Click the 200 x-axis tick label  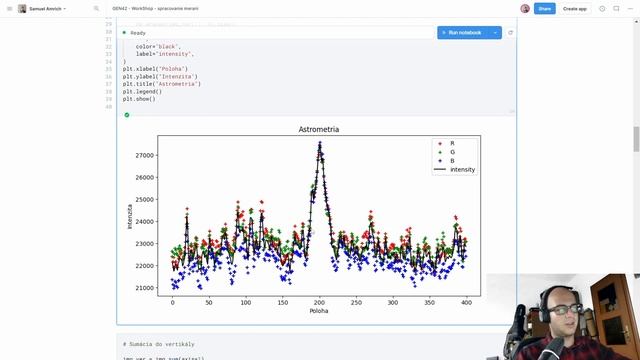tap(319, 303)
